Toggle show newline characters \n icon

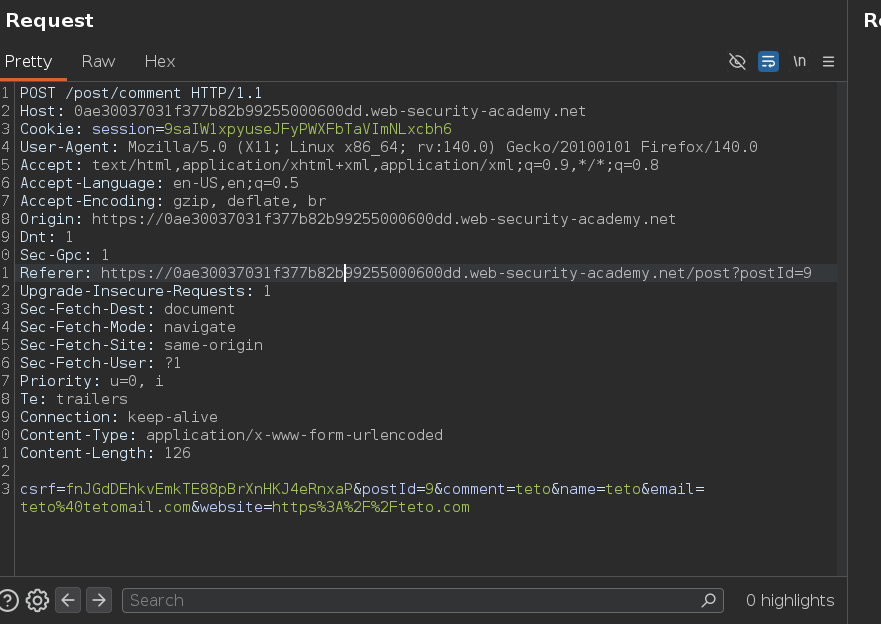pyautogui.click(x=799, y=61)
